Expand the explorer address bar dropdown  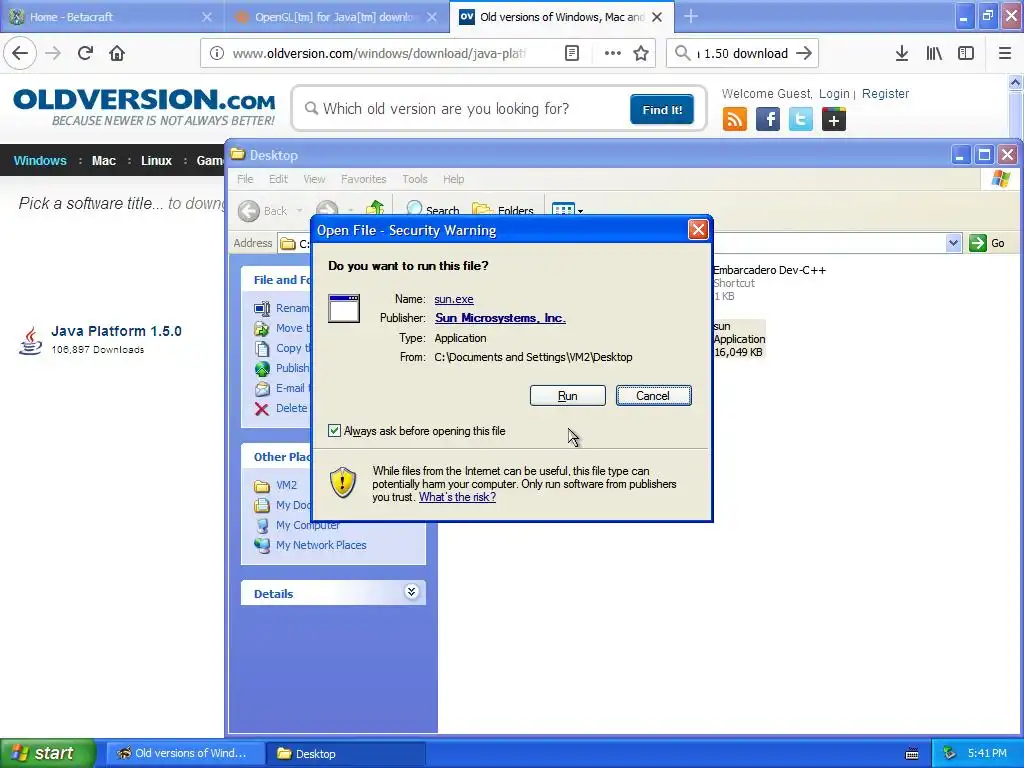(x=953, y=243)
